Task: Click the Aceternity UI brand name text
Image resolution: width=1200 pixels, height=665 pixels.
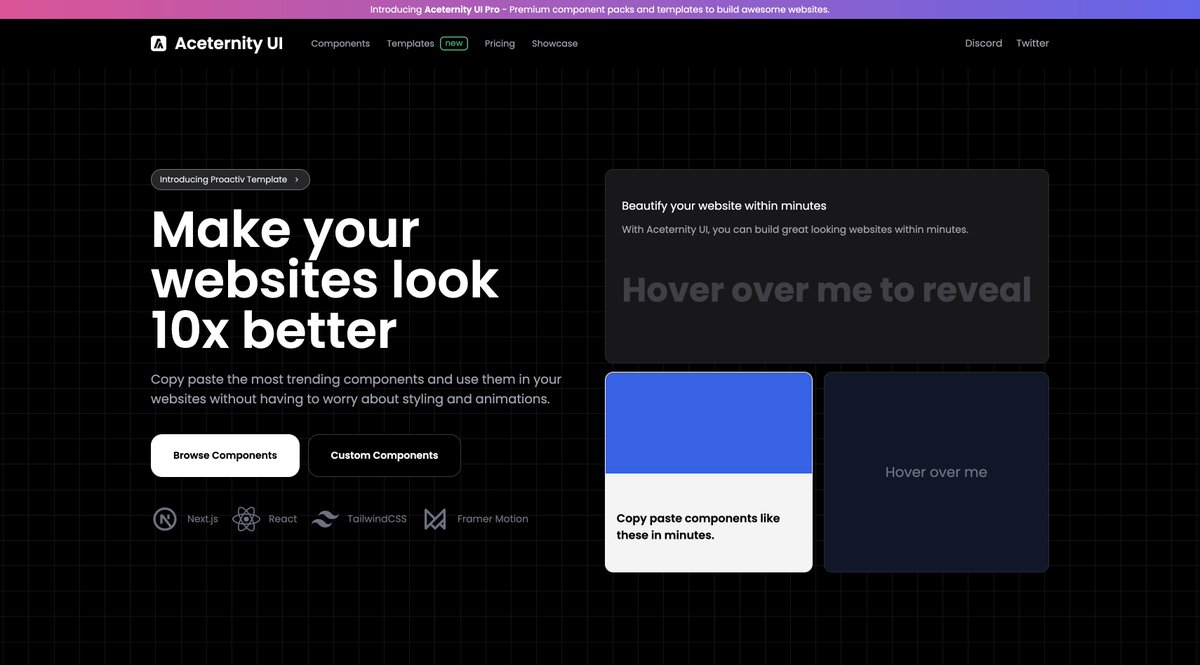Action: click(229, 44)
